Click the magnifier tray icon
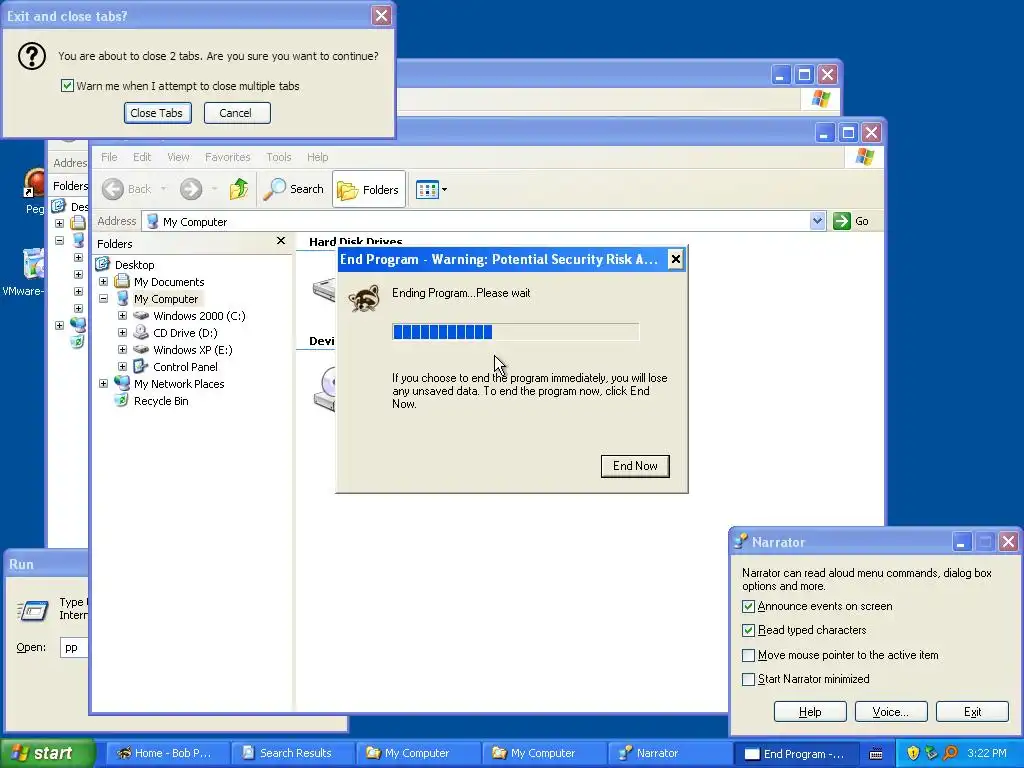1024x768 pixels. tap(950, 753)
